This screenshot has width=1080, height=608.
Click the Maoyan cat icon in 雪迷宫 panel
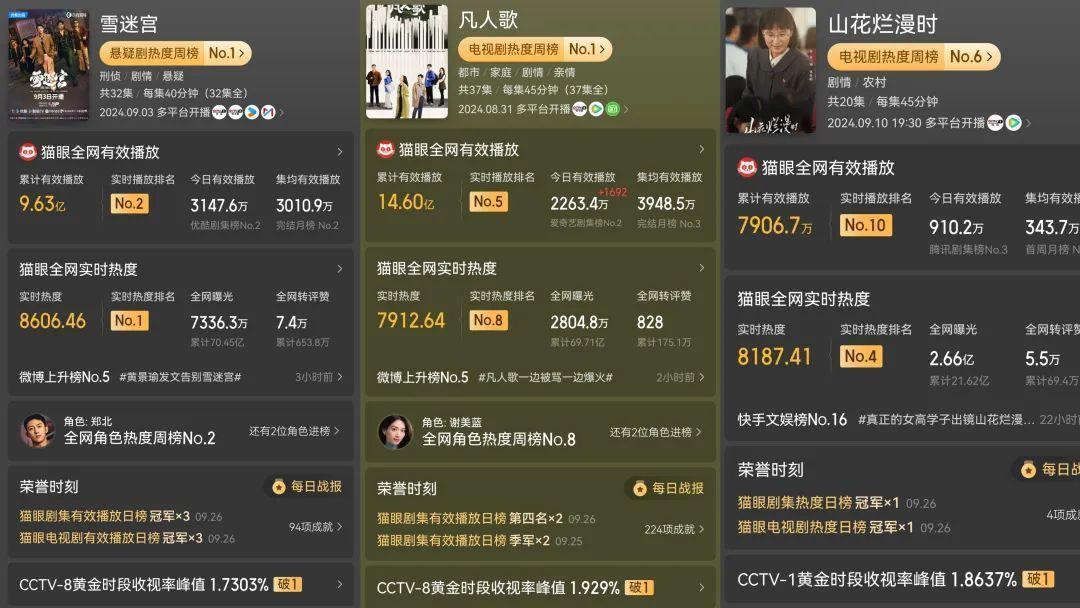click(x=28, y=152)
